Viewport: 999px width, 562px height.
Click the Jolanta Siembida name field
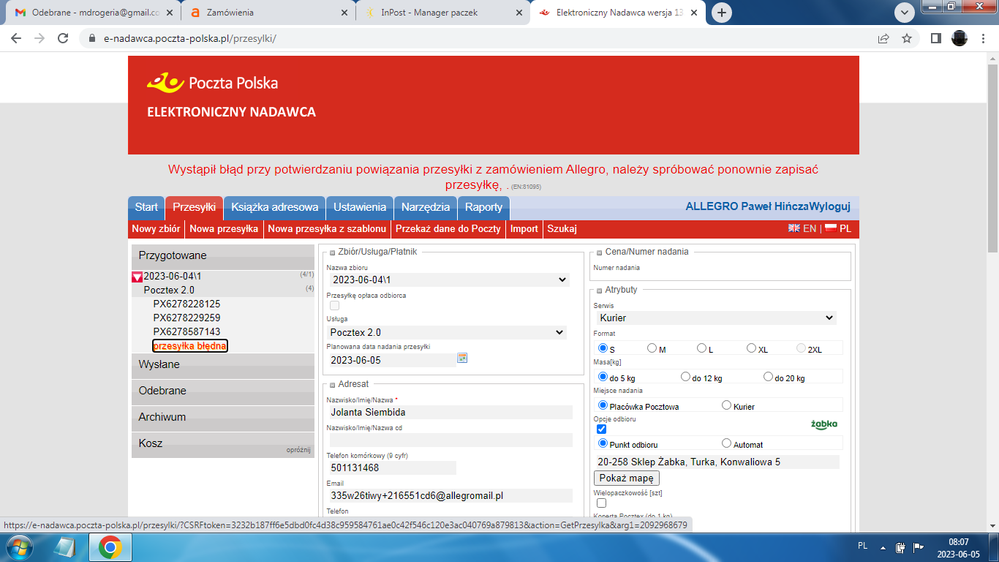pyautogui.click(x=450, y=412)
